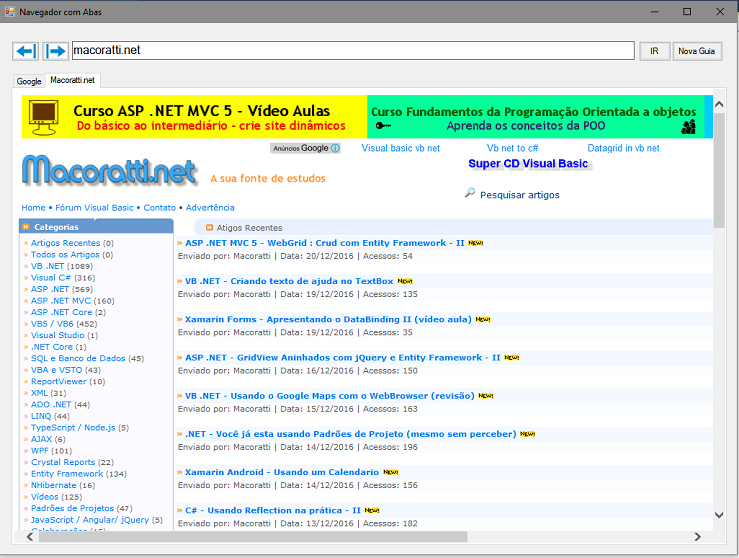Select the Macoratti.net tab
739x558 pixels.
tap(73, 80)
